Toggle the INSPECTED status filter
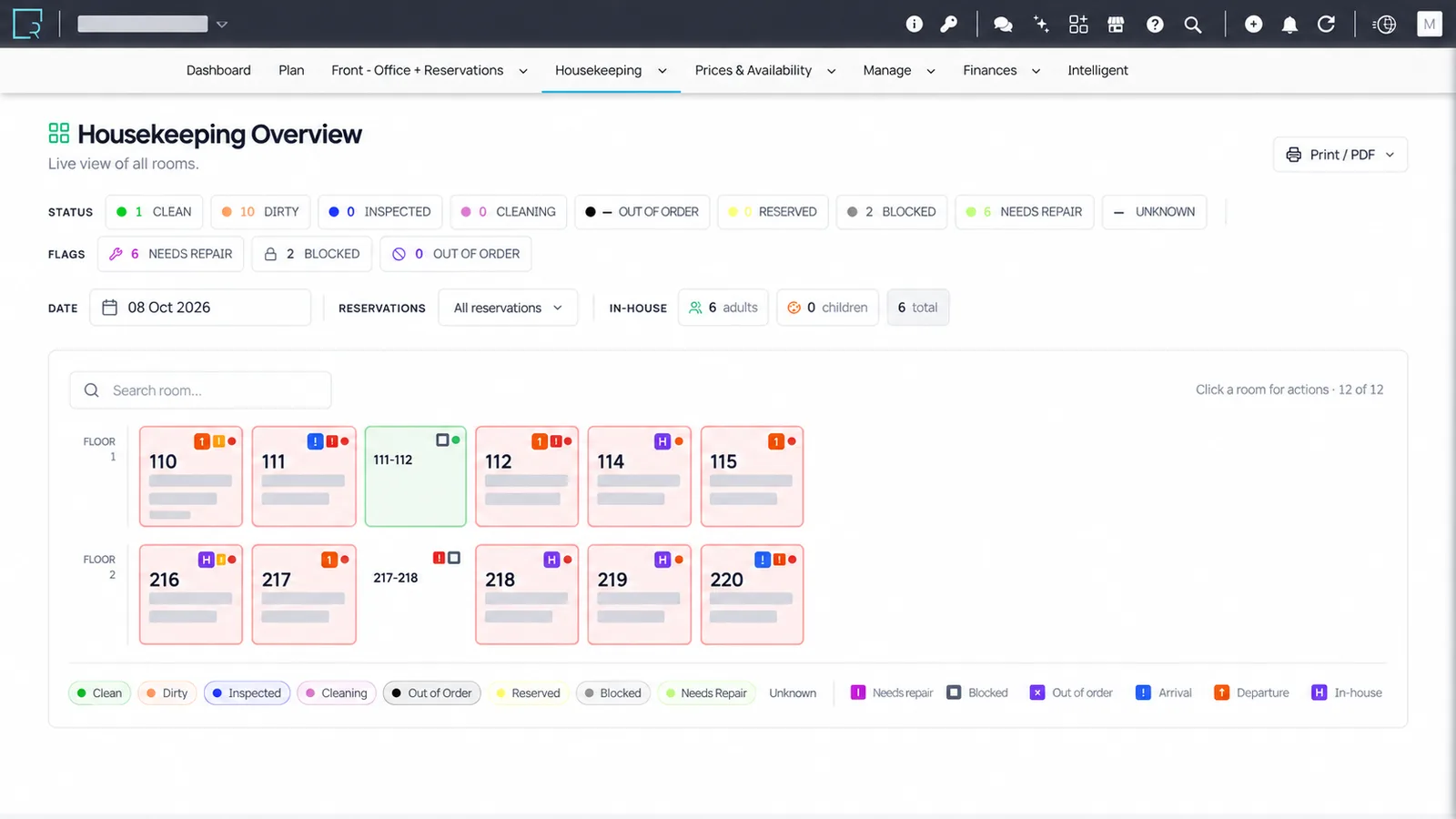 [379, 212]
